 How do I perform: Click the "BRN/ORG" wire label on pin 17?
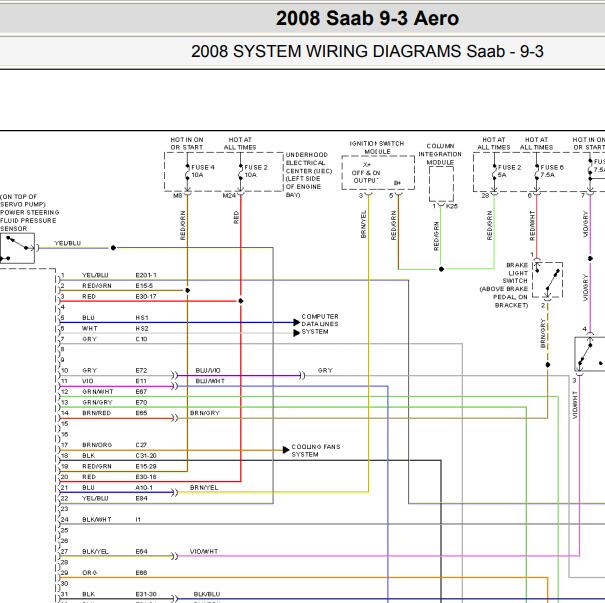coord(97,445)
